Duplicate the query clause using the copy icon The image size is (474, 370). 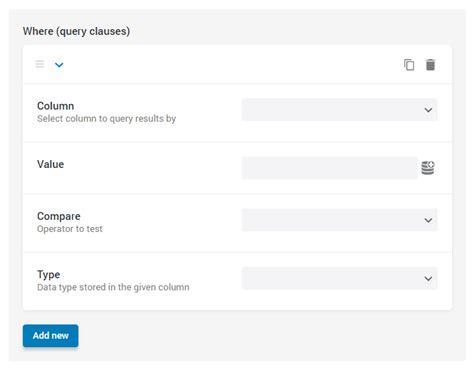coord(409,65)
